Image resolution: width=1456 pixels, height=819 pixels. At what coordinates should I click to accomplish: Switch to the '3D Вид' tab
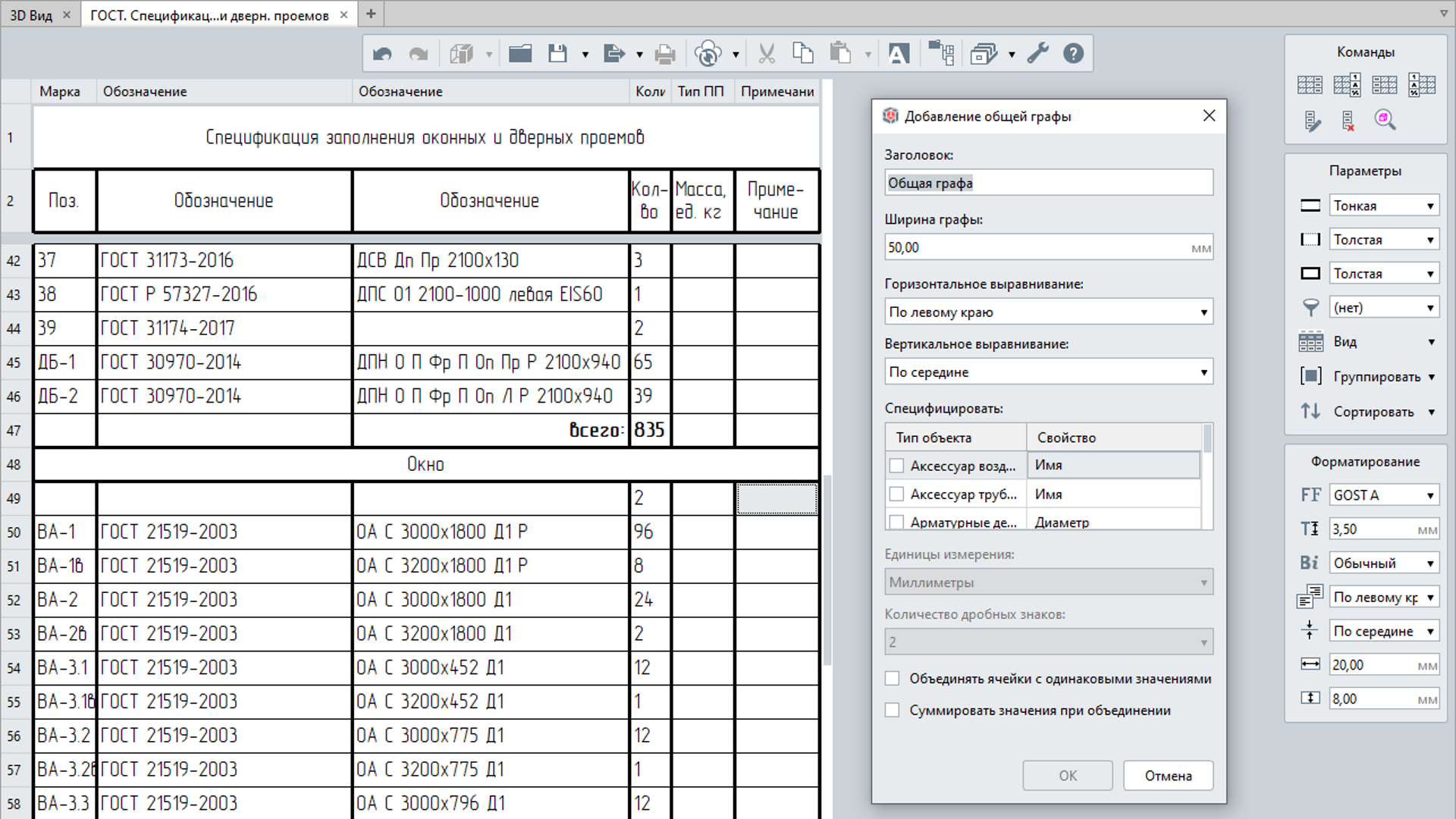[32, 15]
